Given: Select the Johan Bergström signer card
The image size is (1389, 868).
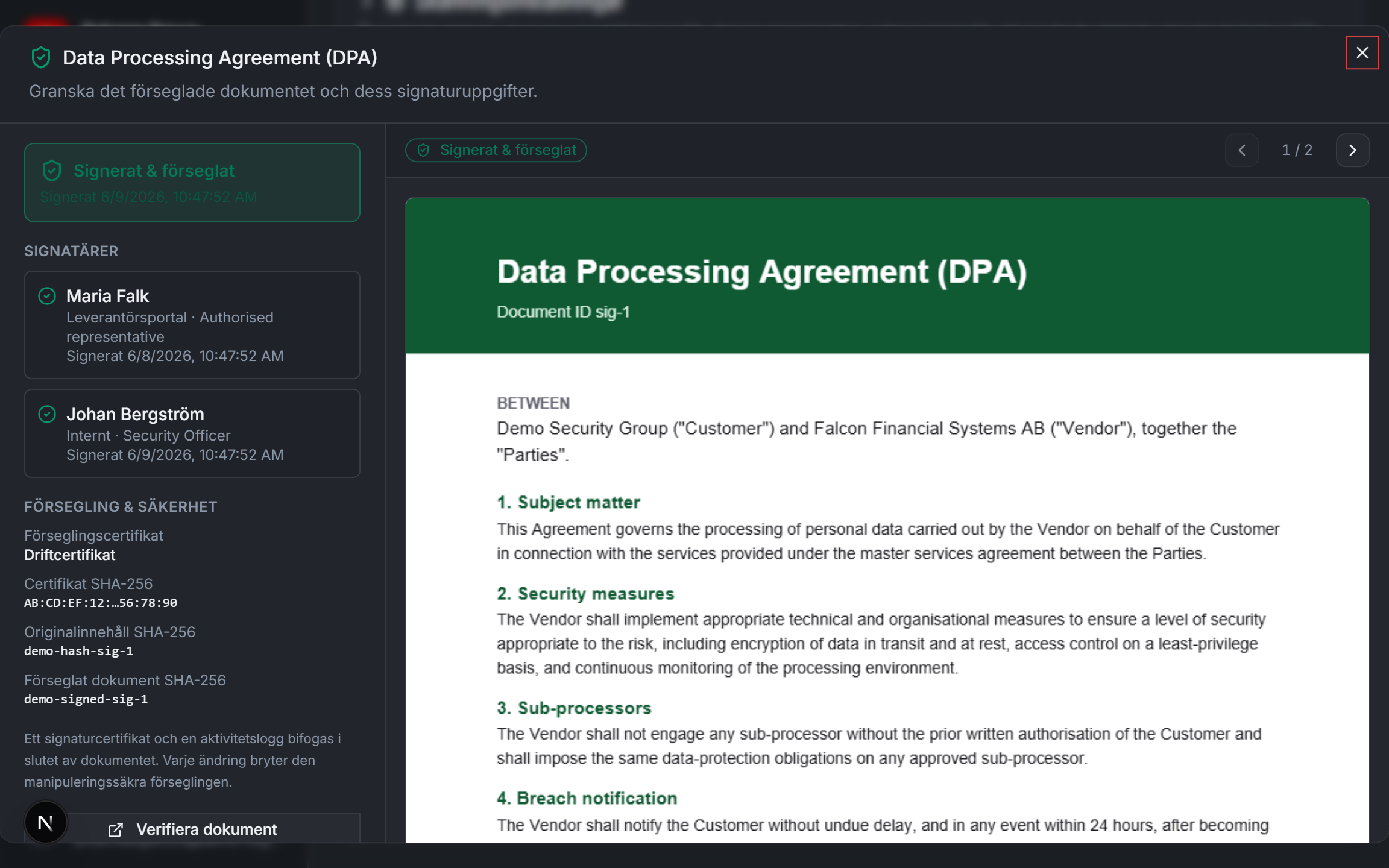Looking at the screenshot, I should click(192, 433).
